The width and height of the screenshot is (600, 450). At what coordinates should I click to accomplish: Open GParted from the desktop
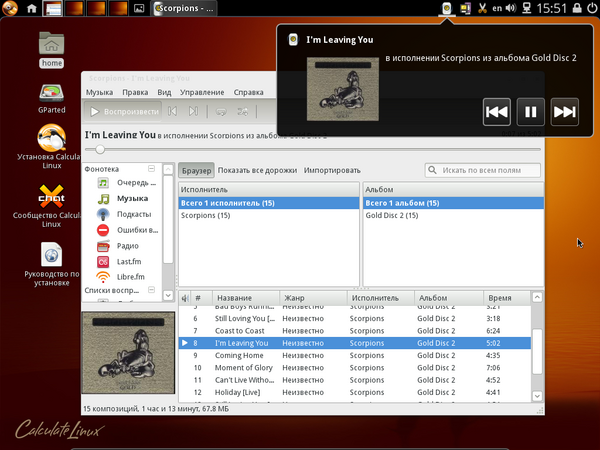tap(51, 90)
